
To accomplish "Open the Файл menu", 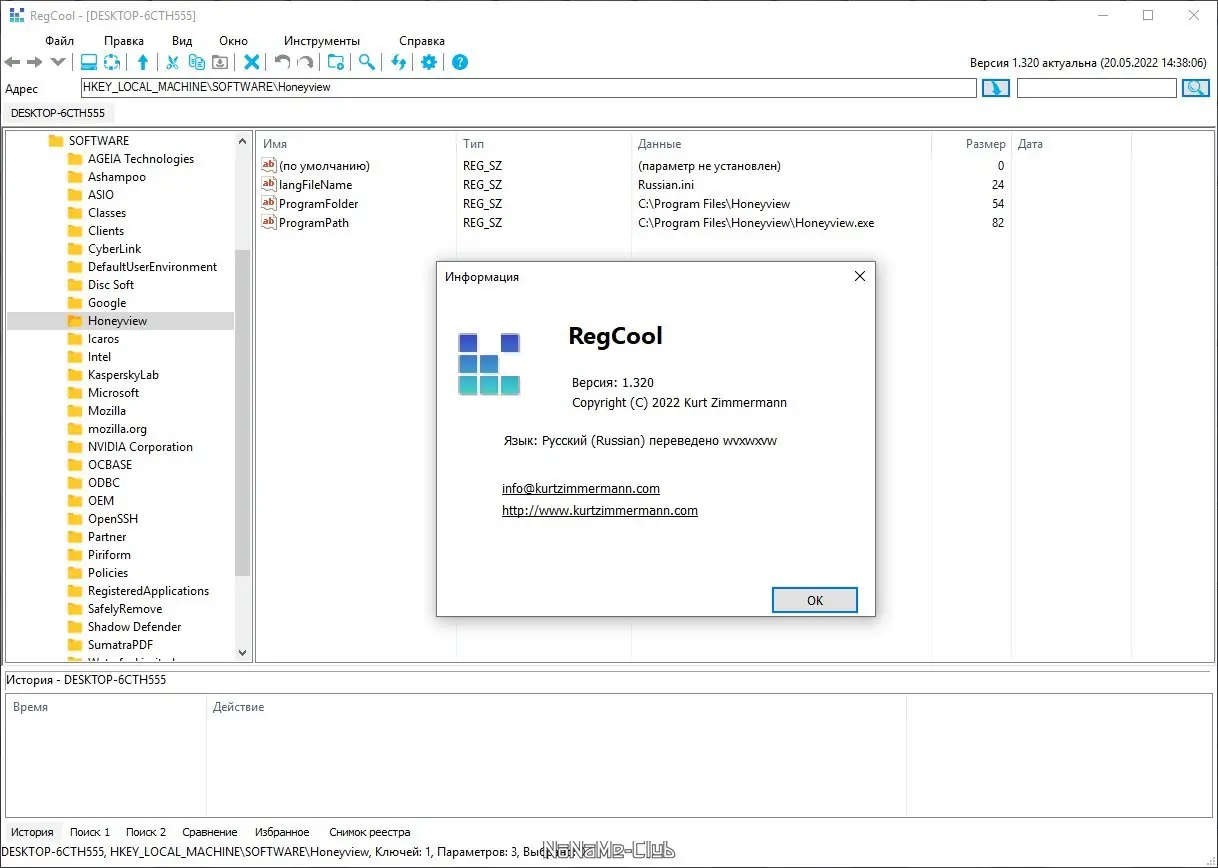I will pyautogui.click(x=60, y=41).
